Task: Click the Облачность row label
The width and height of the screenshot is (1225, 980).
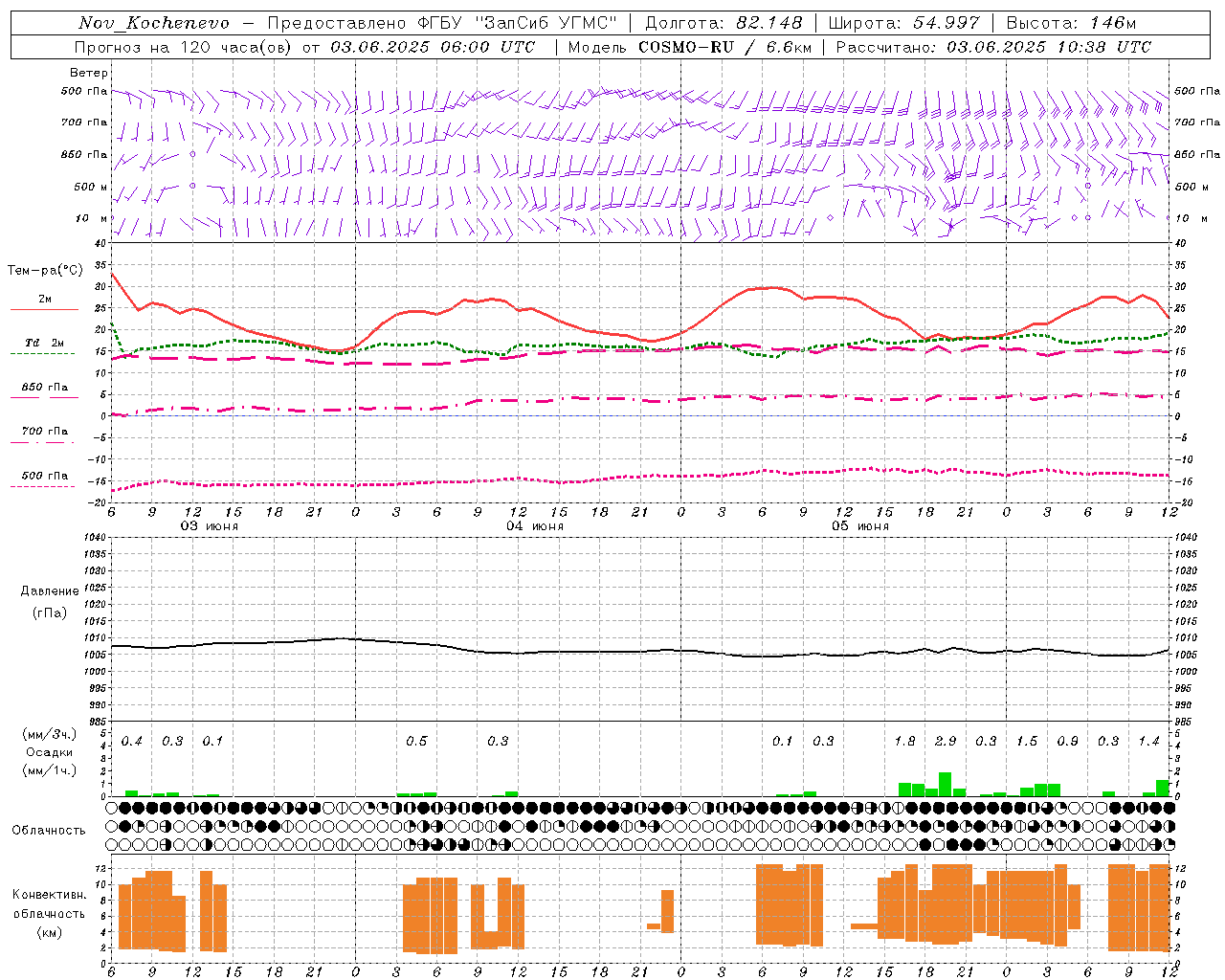Action: pos(49,830)
